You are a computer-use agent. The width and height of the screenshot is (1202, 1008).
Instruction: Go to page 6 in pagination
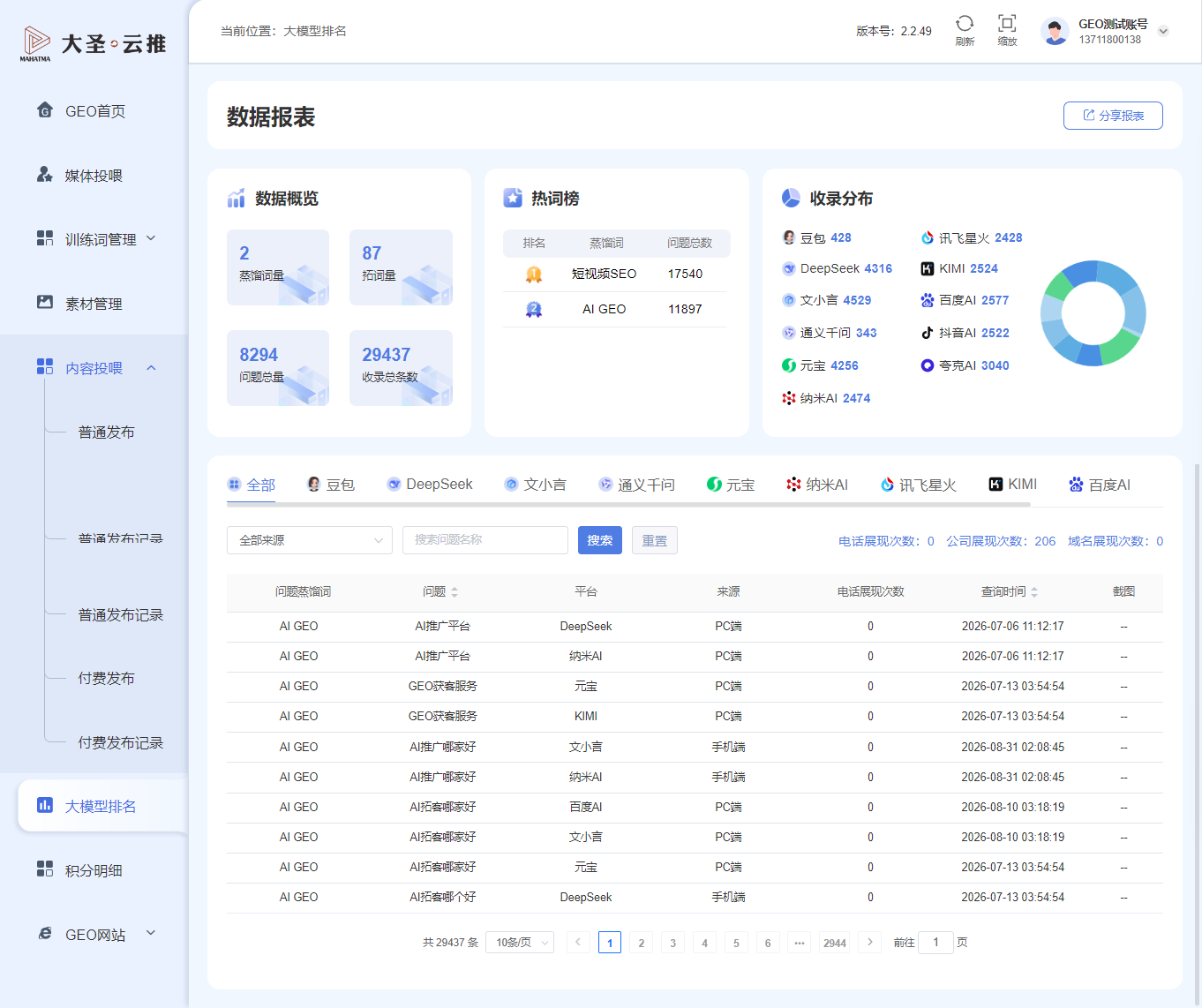(768, 943)
